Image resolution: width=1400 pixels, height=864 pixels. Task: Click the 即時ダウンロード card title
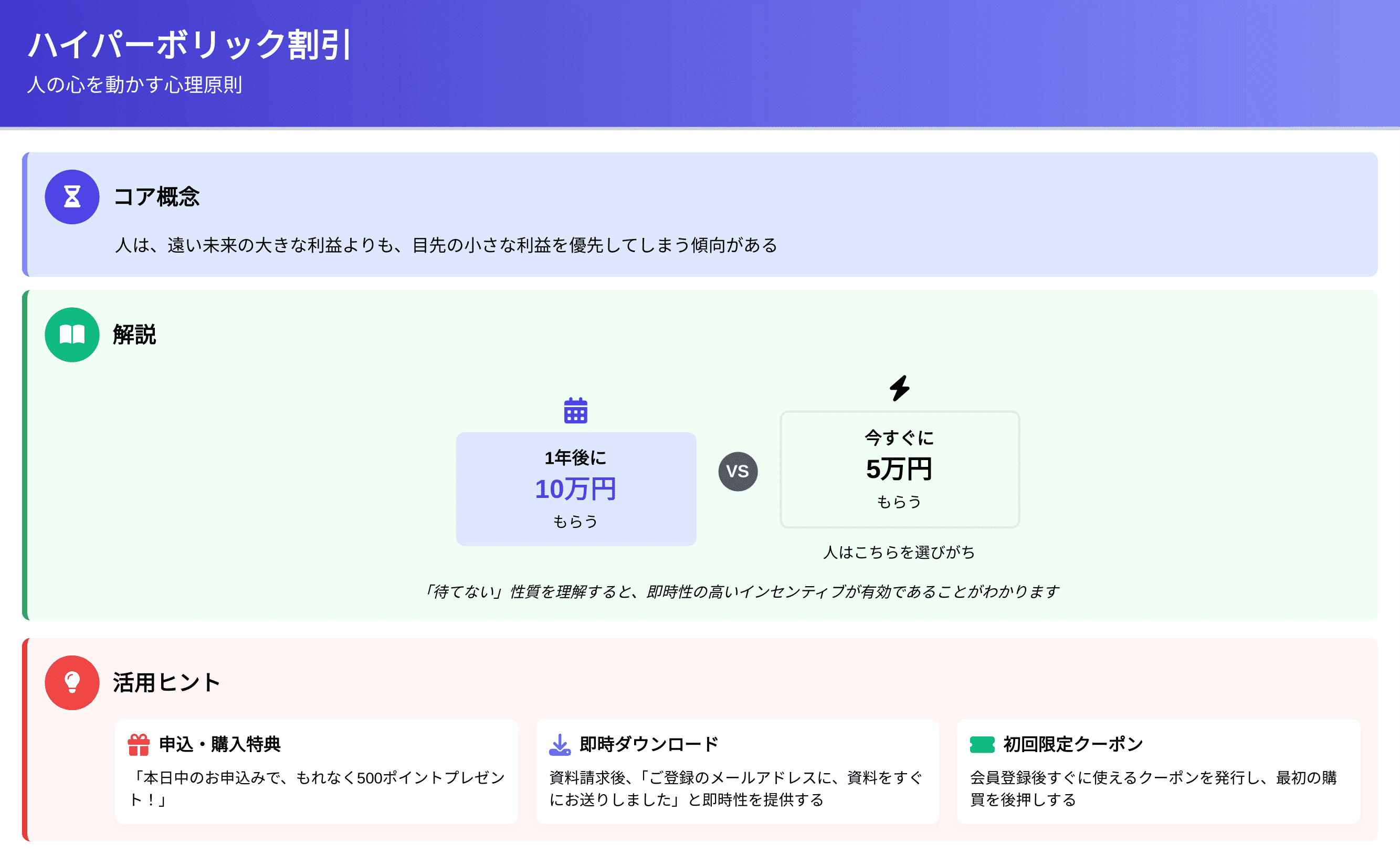[649, 744]
